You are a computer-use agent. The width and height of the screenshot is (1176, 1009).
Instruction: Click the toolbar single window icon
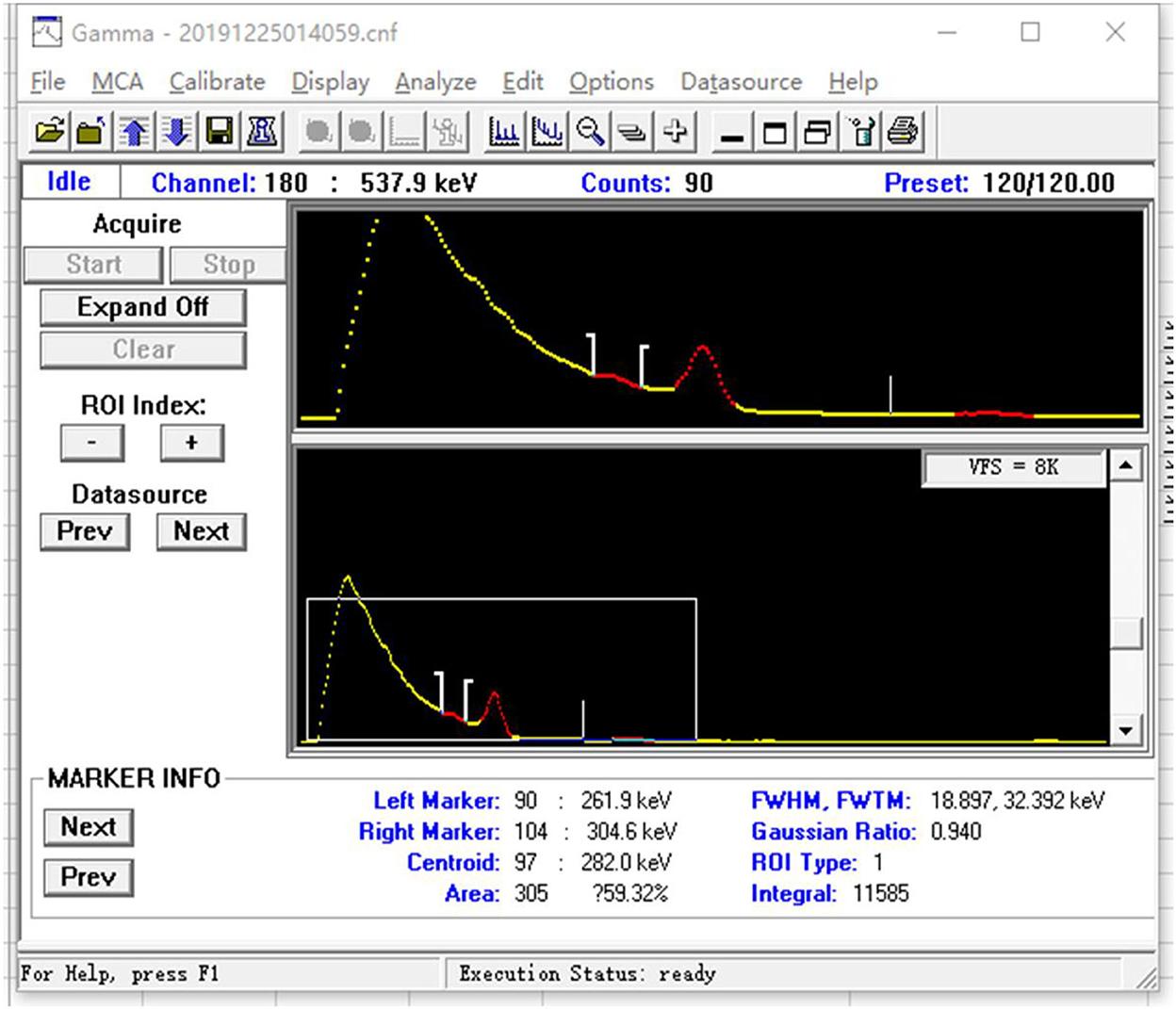(x=775, y=132)
